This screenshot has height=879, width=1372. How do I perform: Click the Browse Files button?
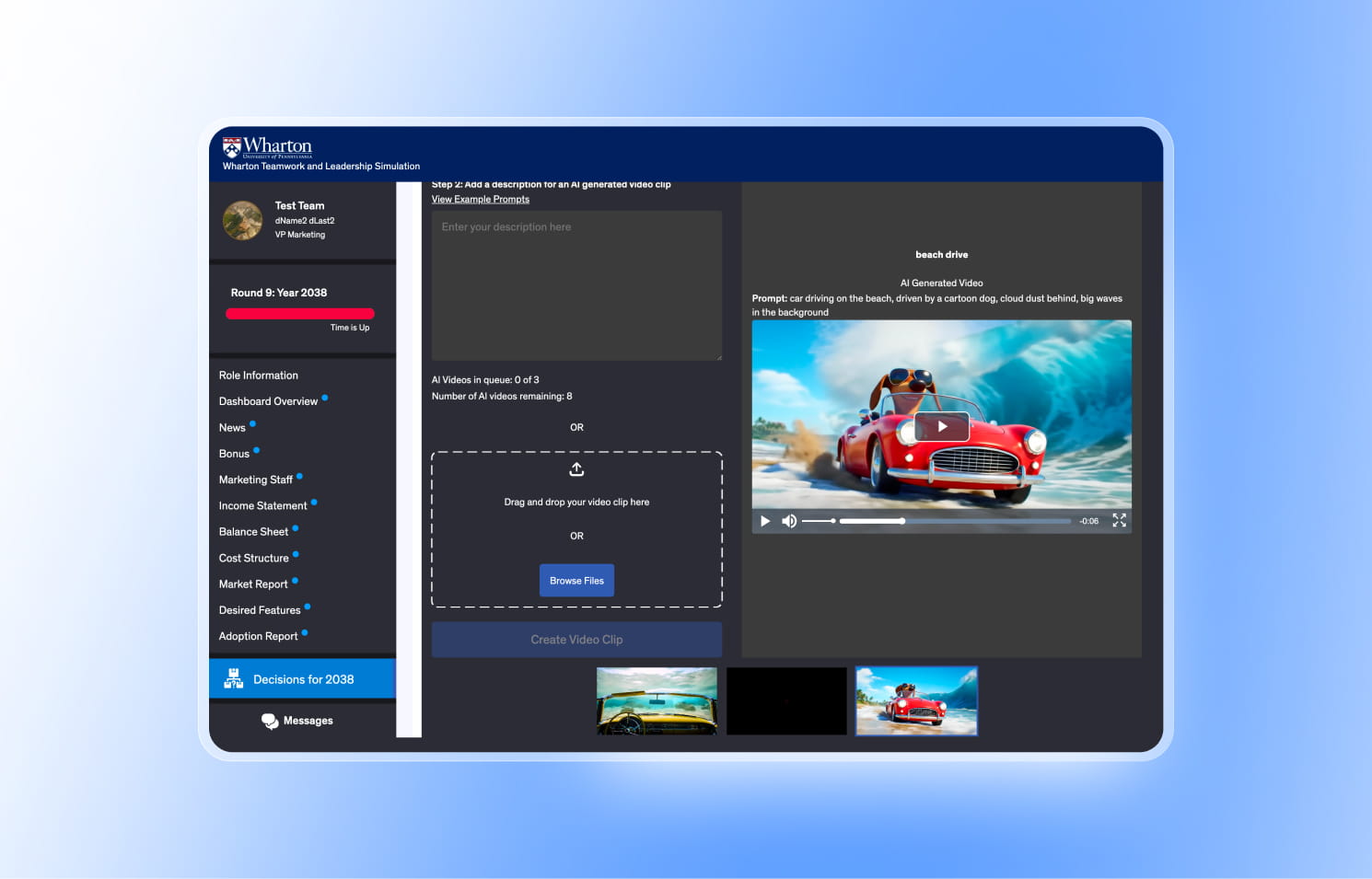tap(576, 580)
